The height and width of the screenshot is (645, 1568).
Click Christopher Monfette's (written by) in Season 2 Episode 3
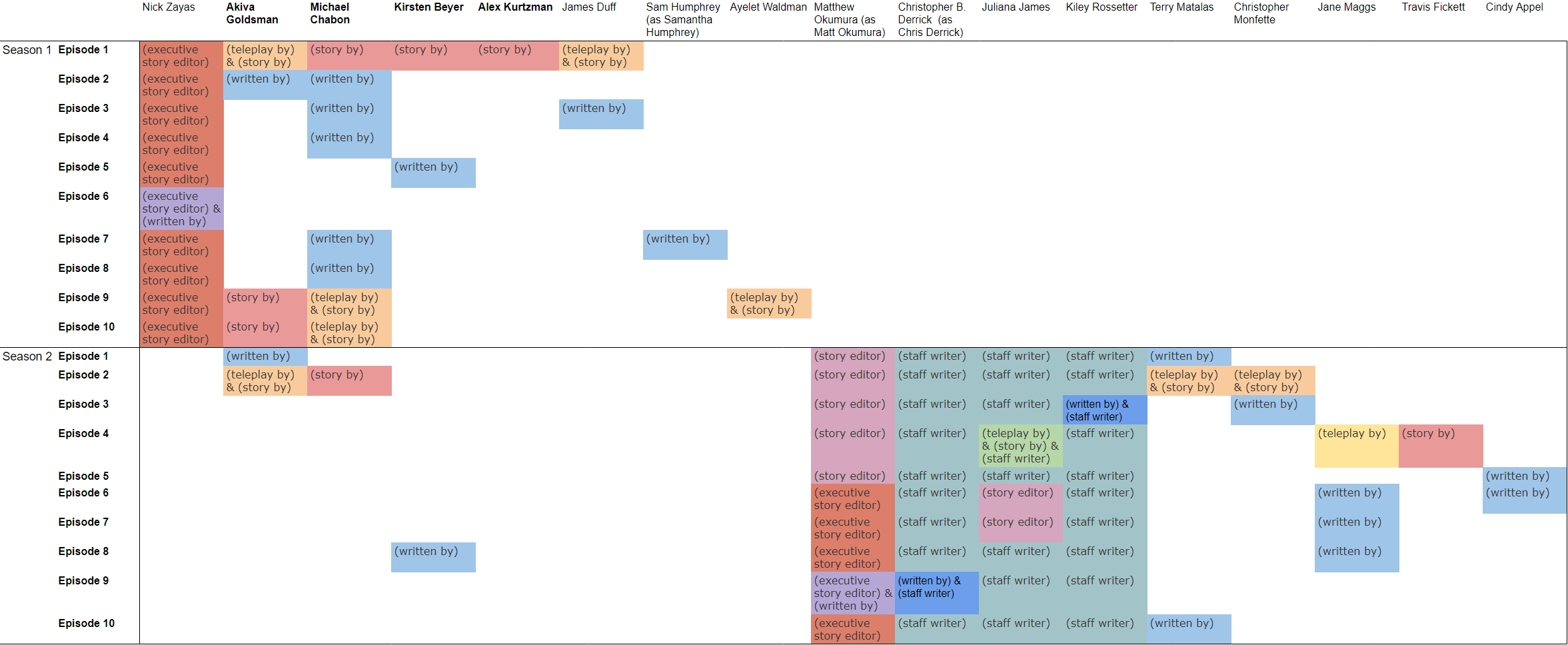1273,410
